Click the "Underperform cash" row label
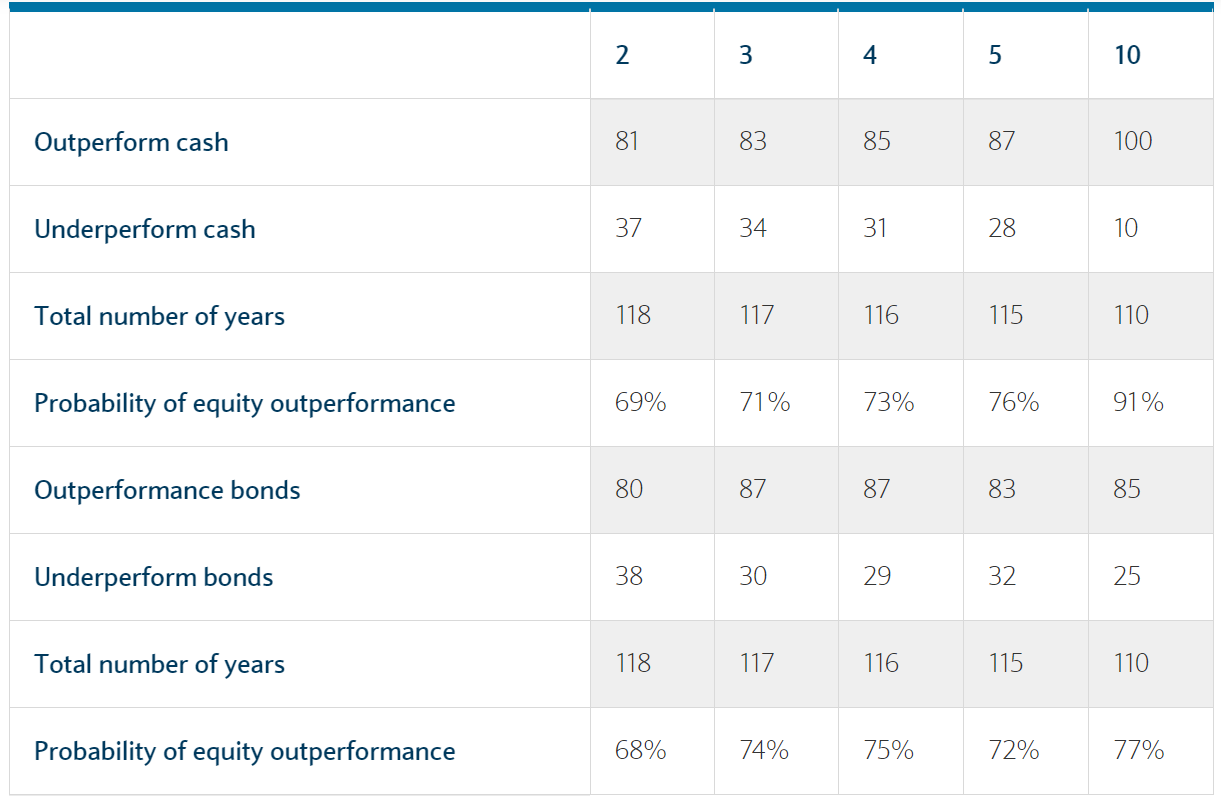This screenshot has height=811, width=1221. coord(145,229)
